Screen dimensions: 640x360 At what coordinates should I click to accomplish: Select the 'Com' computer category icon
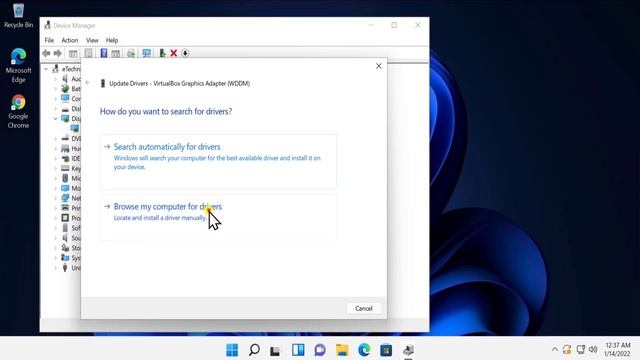pos(65,98)
